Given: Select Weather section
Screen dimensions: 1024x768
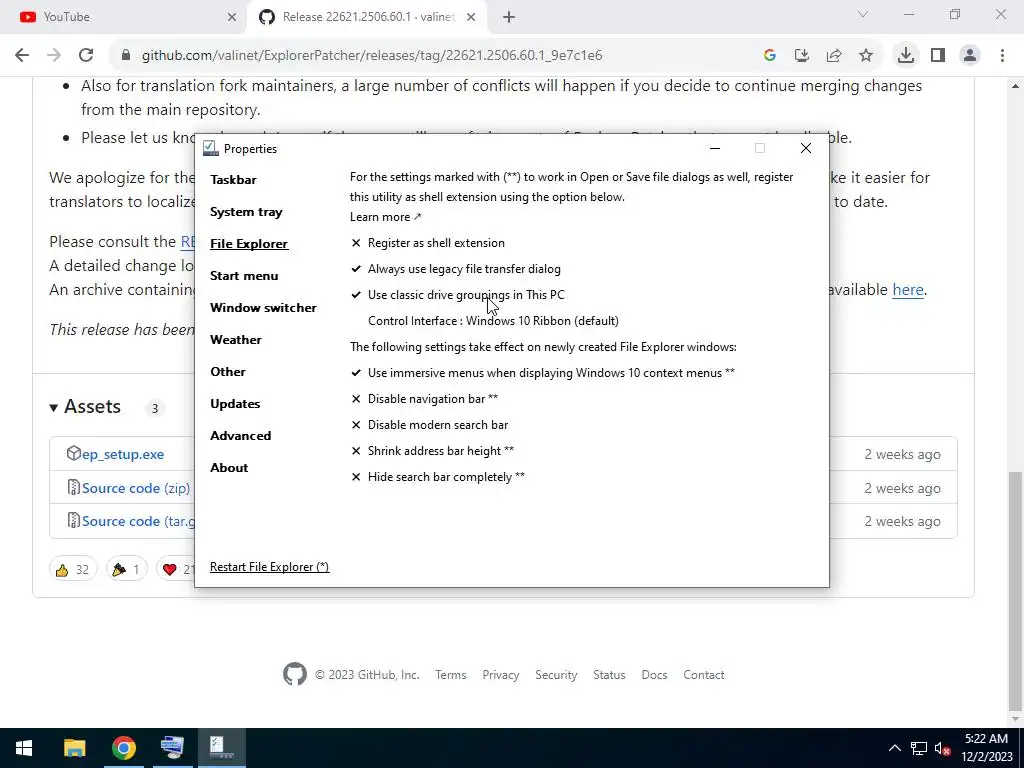Looking at the screenshot, I should coord(236,340).
